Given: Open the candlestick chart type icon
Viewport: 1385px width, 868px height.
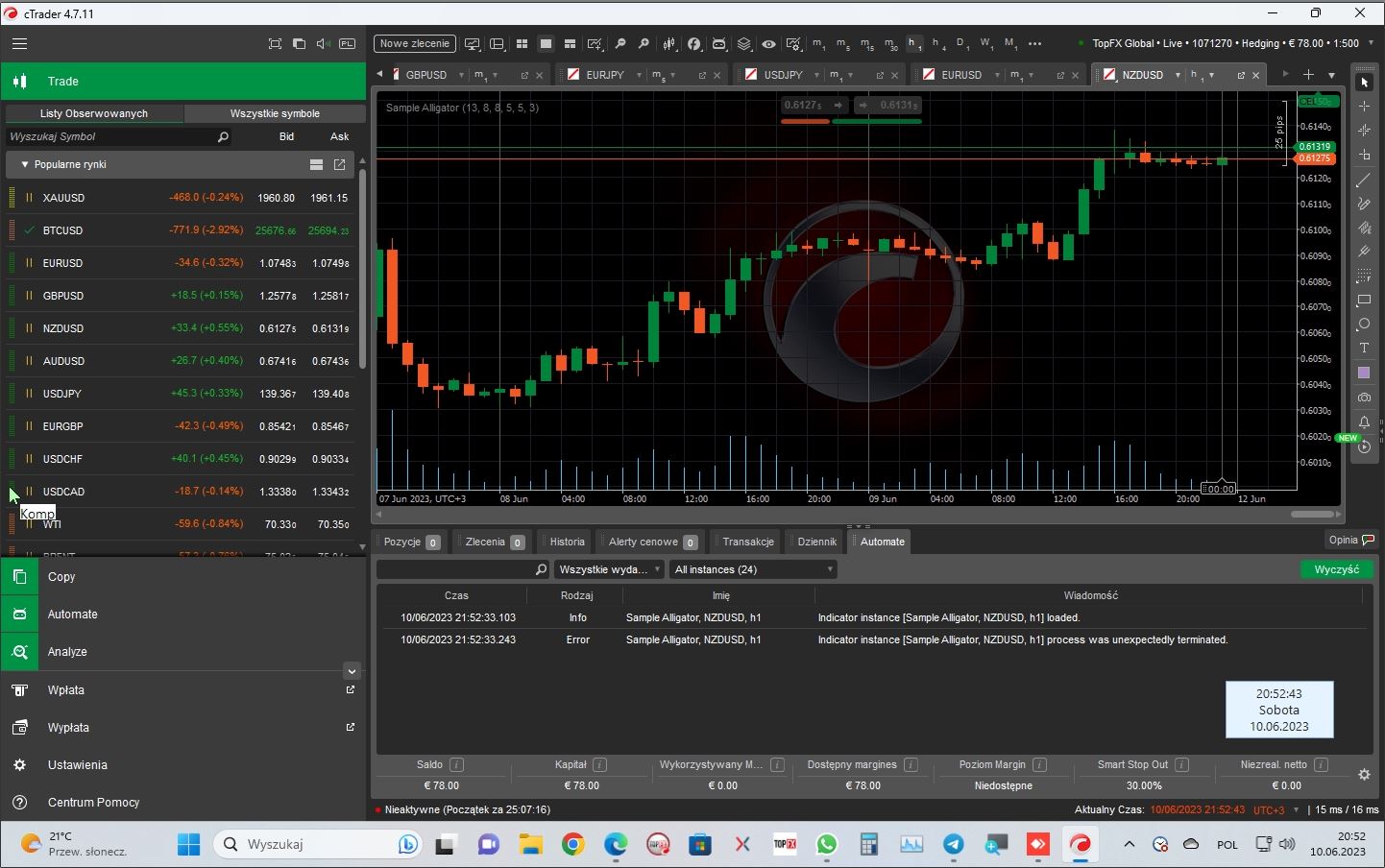Looking at the screenshot, I should click(x=669, y=43).
